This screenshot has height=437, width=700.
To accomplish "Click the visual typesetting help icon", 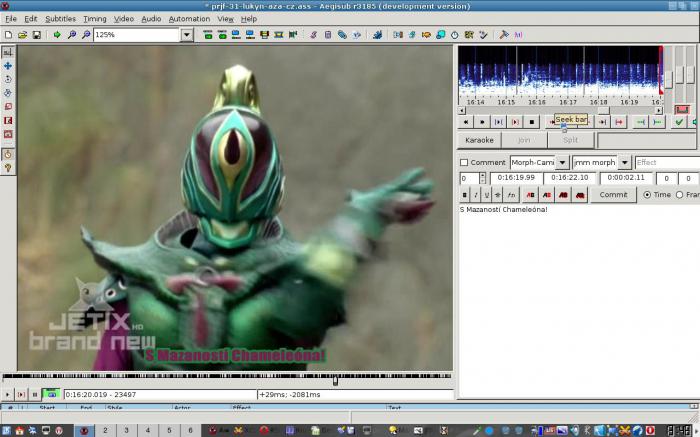I will tap(8, 168).
